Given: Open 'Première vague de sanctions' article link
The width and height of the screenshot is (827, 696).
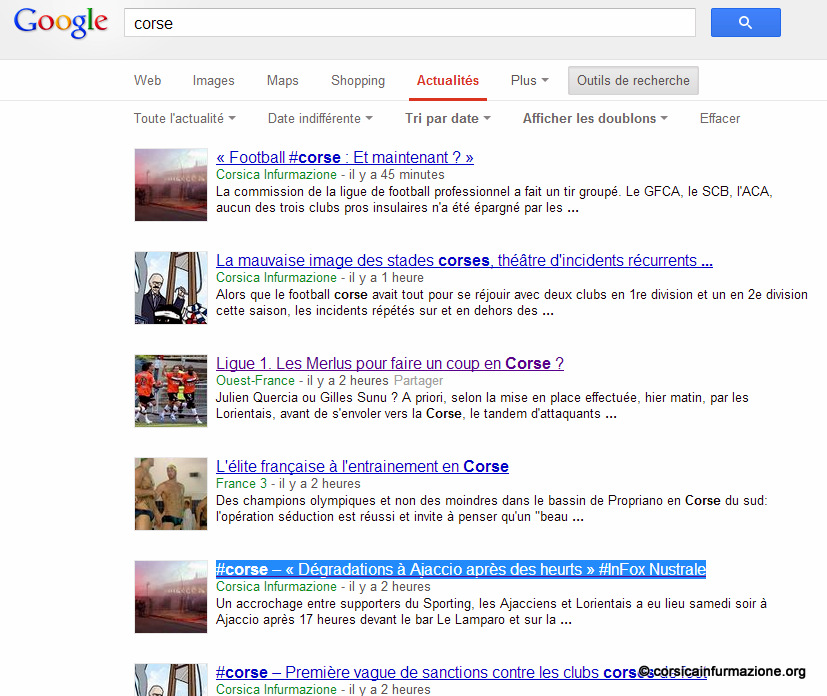Looking at the screenshot, I should tap(460, 672).
